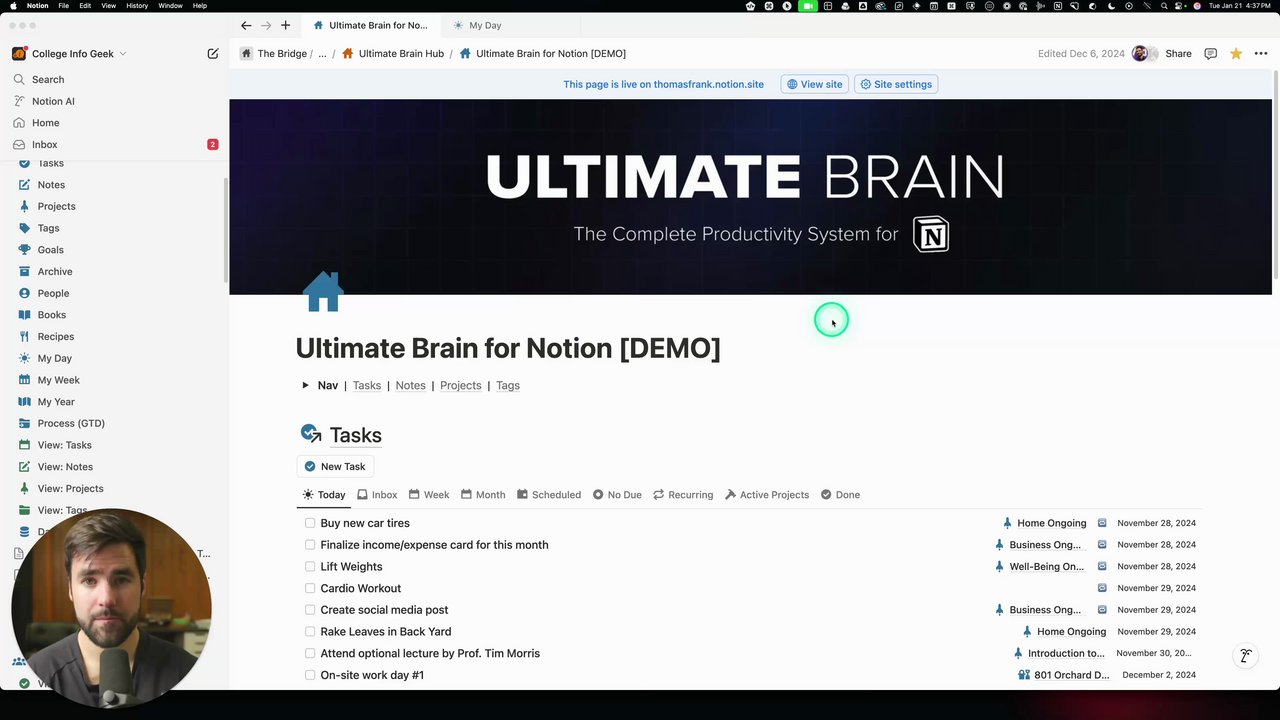This screenshot has width=1280, height=720.
Task: Show the Scheduled tasks view
Action: [x=548, y=495]
